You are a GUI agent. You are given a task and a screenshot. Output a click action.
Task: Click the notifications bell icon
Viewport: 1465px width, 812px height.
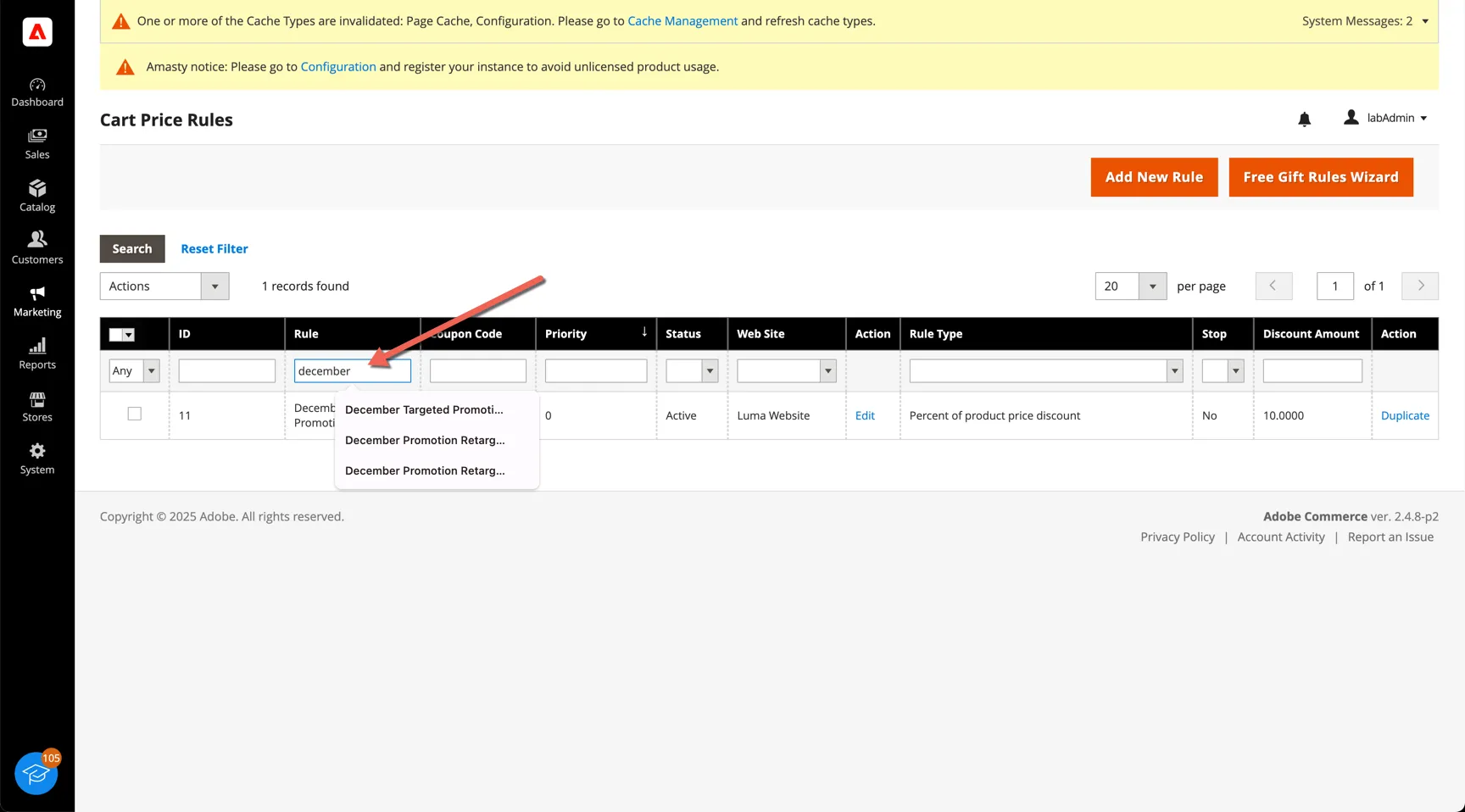tap(1305, 119)
